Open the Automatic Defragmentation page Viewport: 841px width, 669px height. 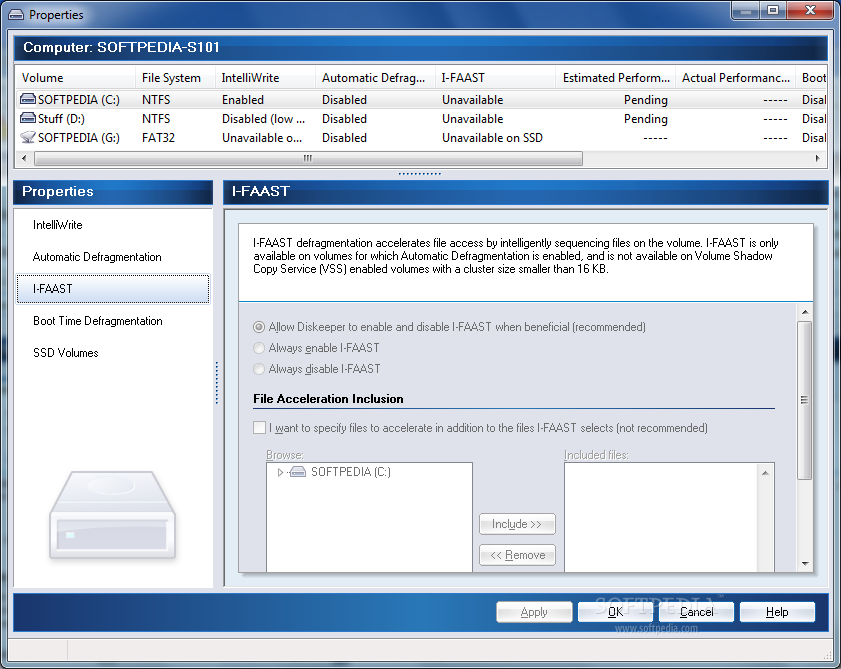[97, 257]
